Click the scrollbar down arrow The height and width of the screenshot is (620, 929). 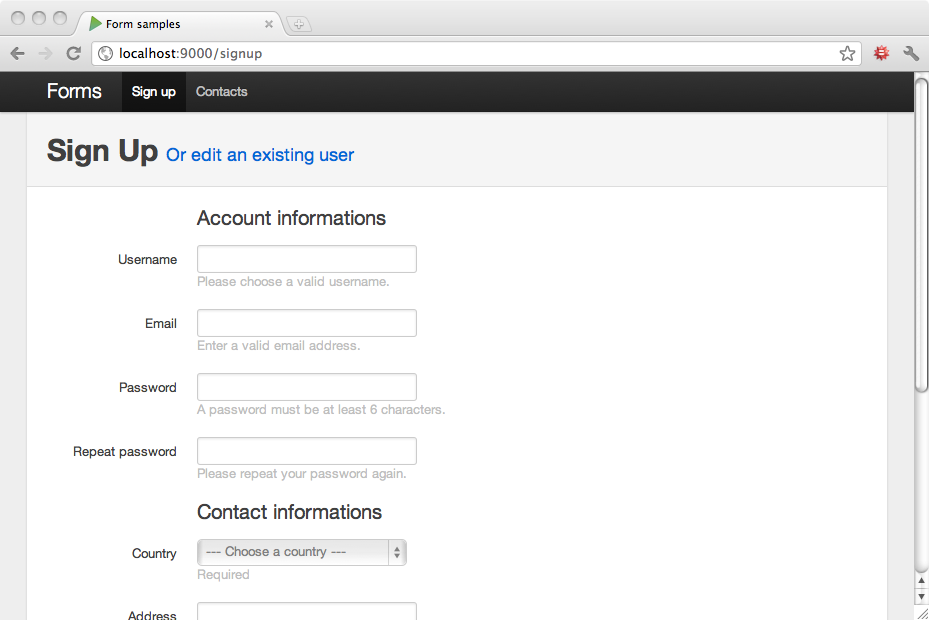[921, 597]
